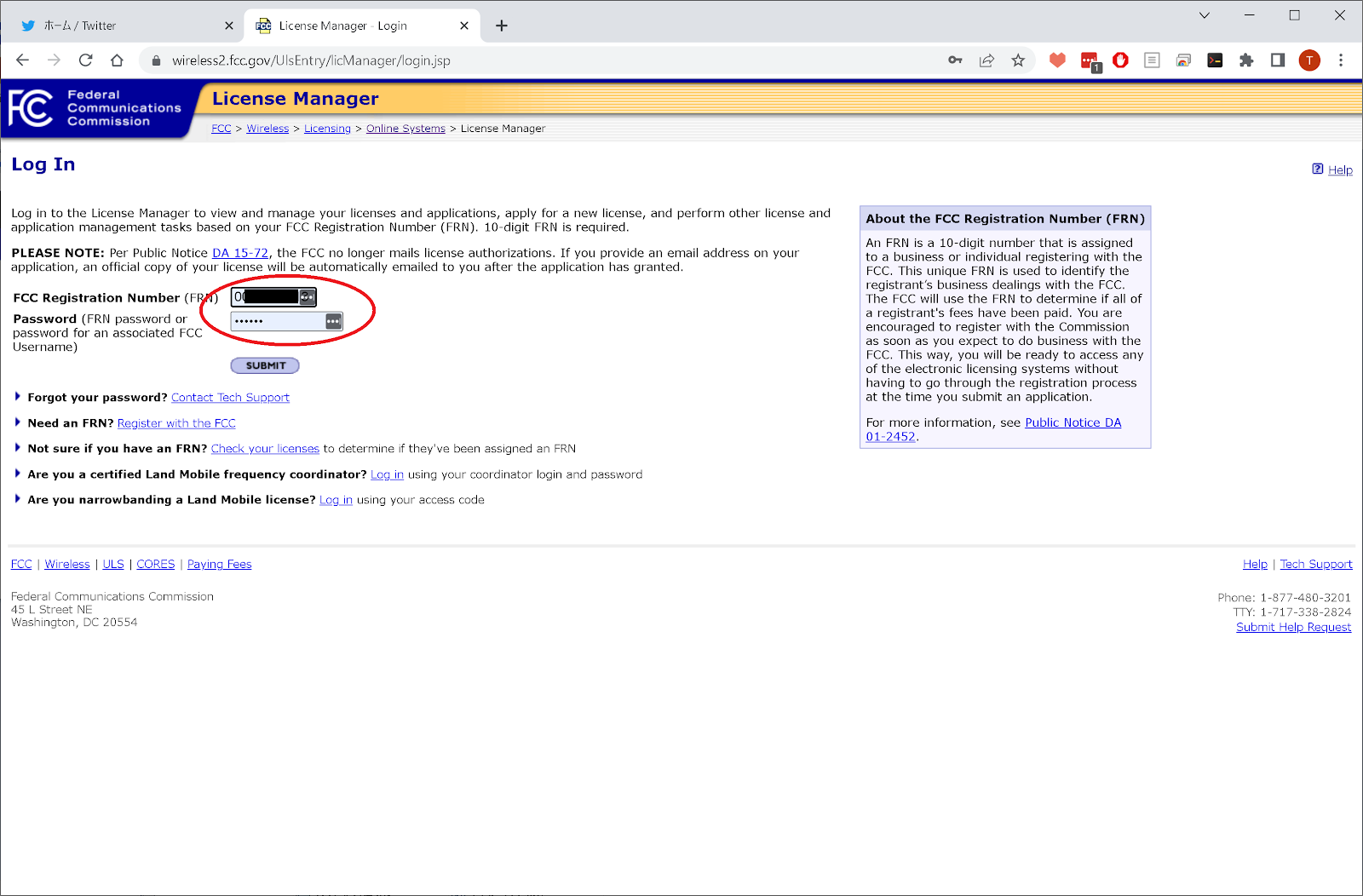Click the cast/media extension icon

[1183, 60]
